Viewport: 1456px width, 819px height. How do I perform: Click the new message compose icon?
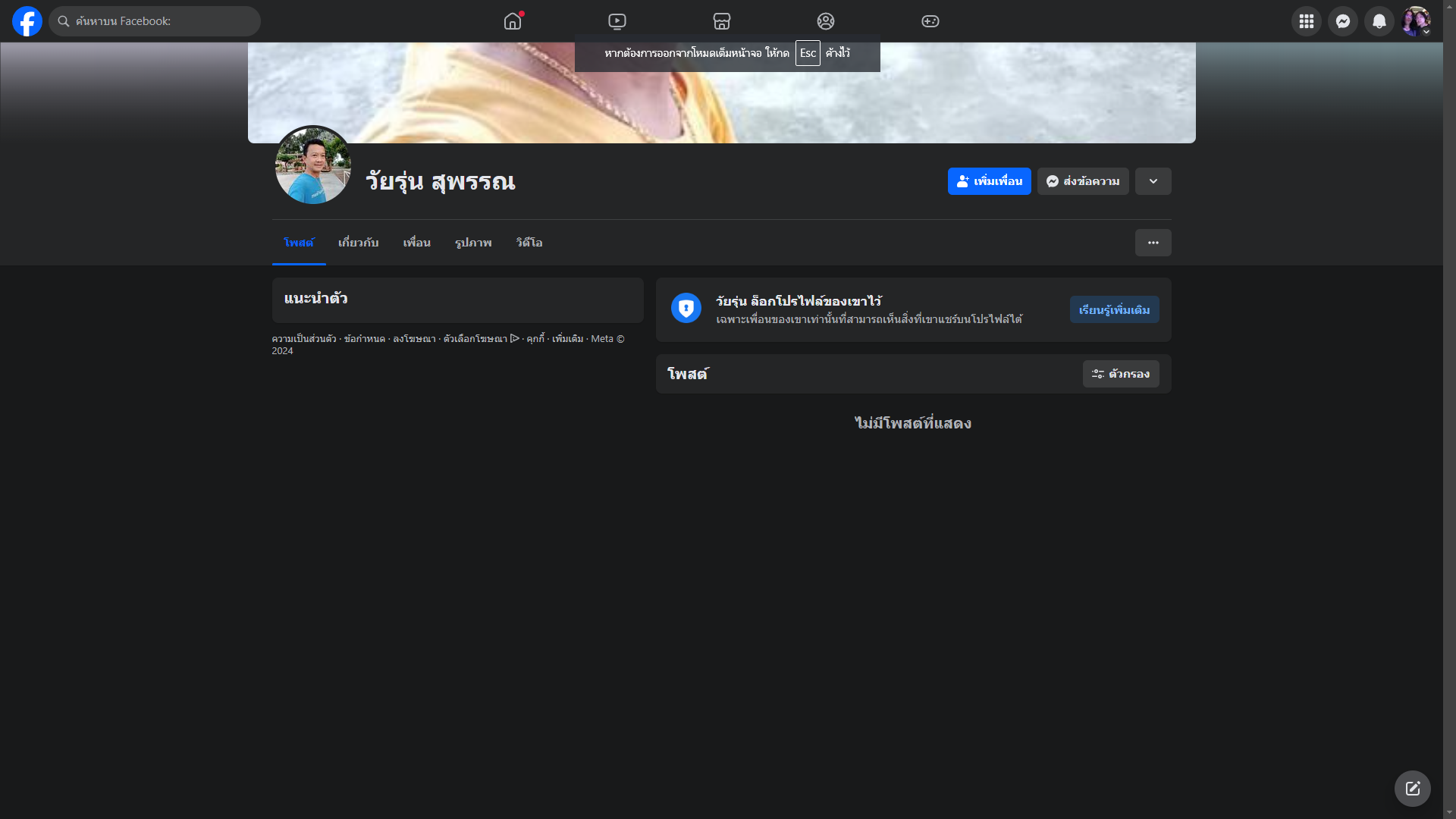click(x=1412, y=789)
